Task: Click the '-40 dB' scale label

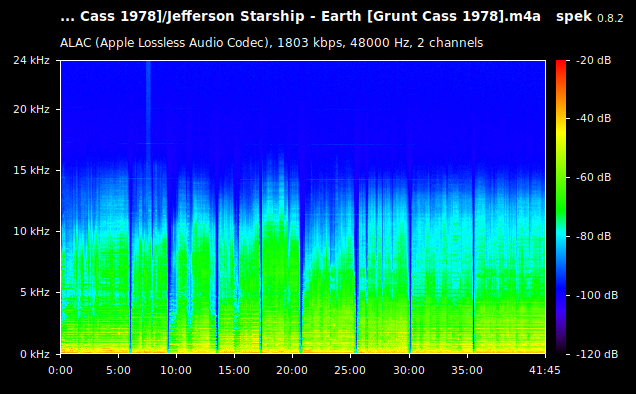Action: 593,118
